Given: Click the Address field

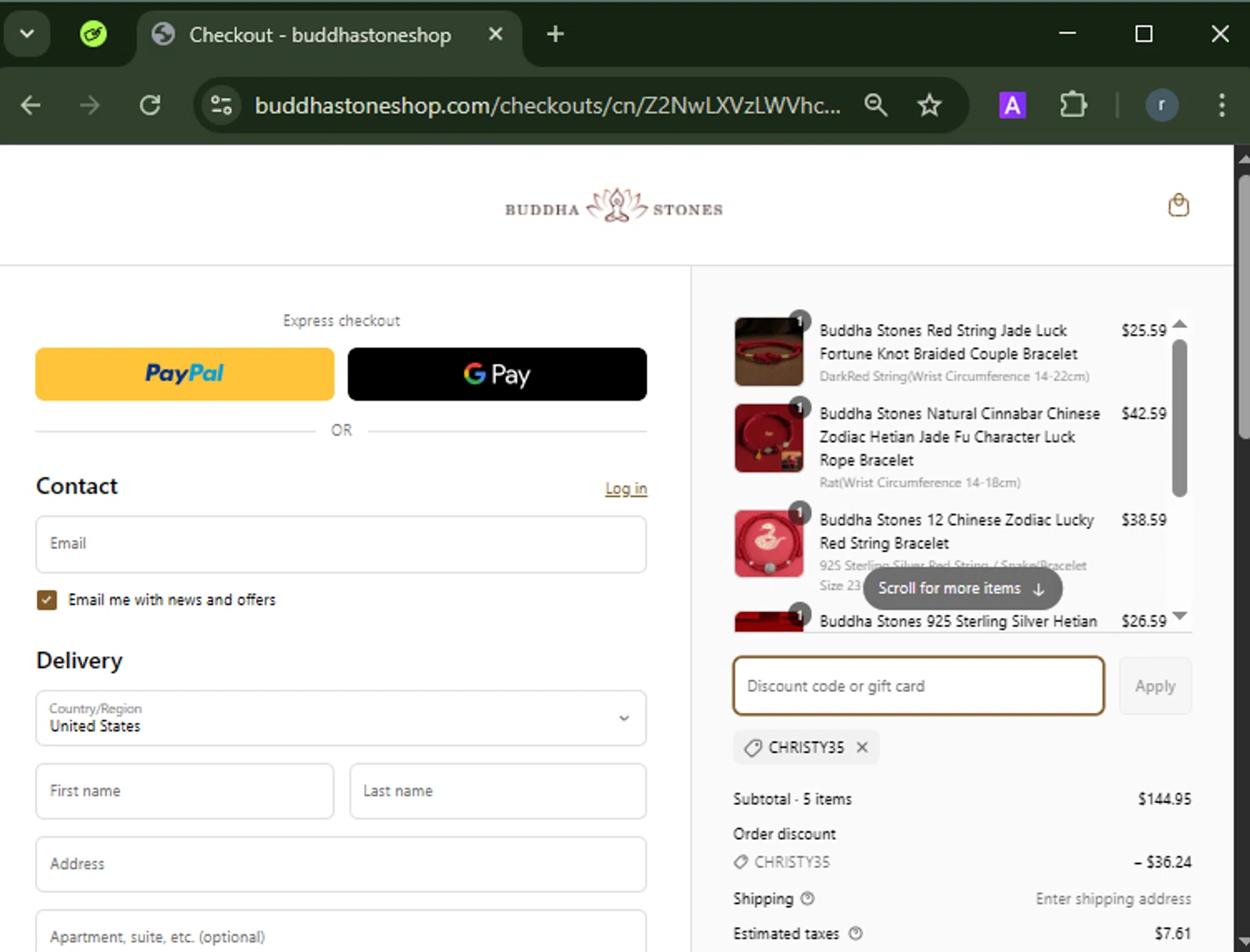Looking at the screenshot, I should click(x=341, y=865).
